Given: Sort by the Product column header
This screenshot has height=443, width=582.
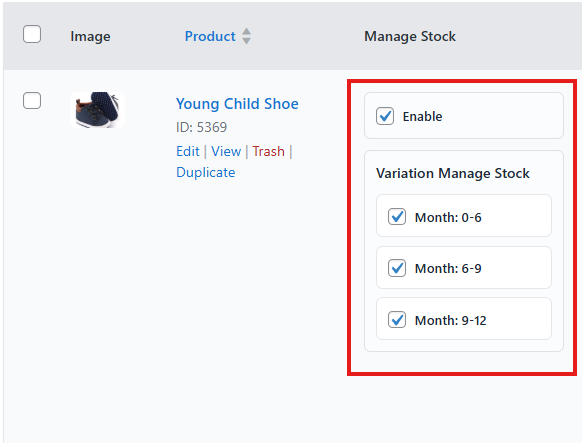Looking at the screenshot, I should coord(210,36).
